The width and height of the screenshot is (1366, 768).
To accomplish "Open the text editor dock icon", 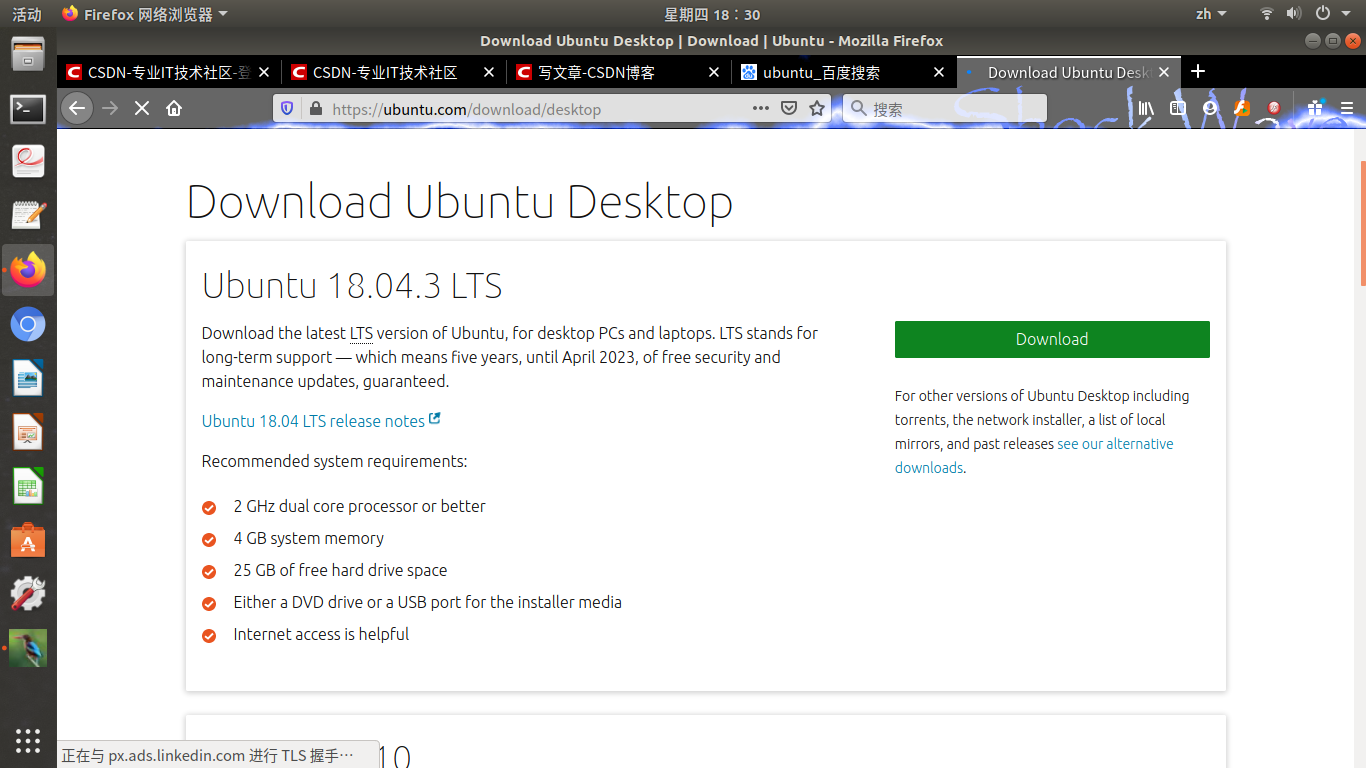I will (x=28, y=215).
